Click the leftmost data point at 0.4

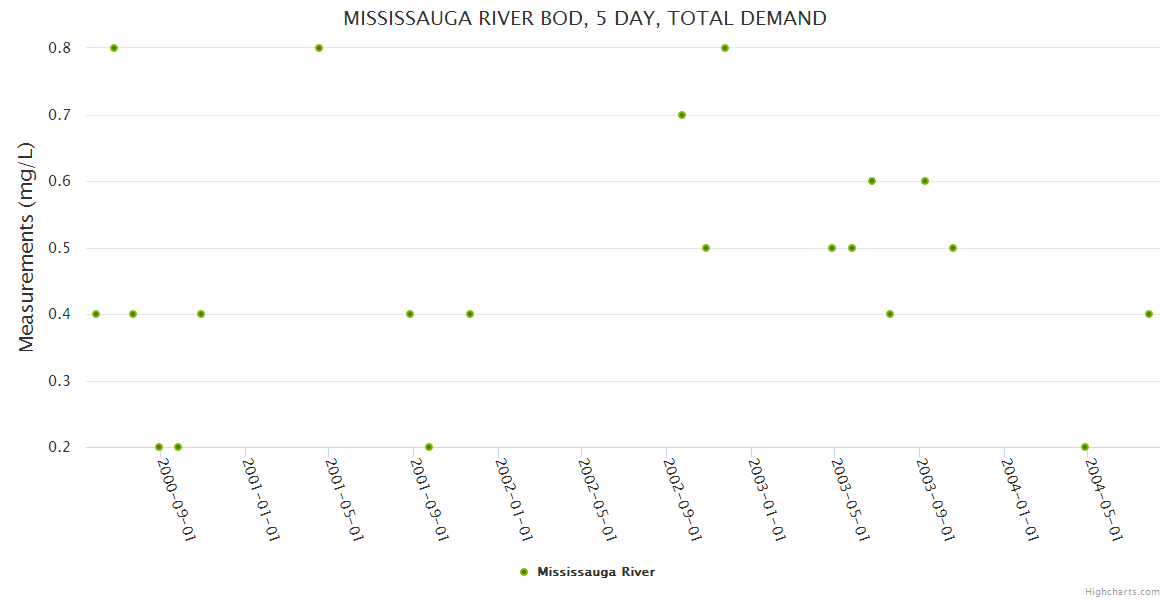click(96, 314)
